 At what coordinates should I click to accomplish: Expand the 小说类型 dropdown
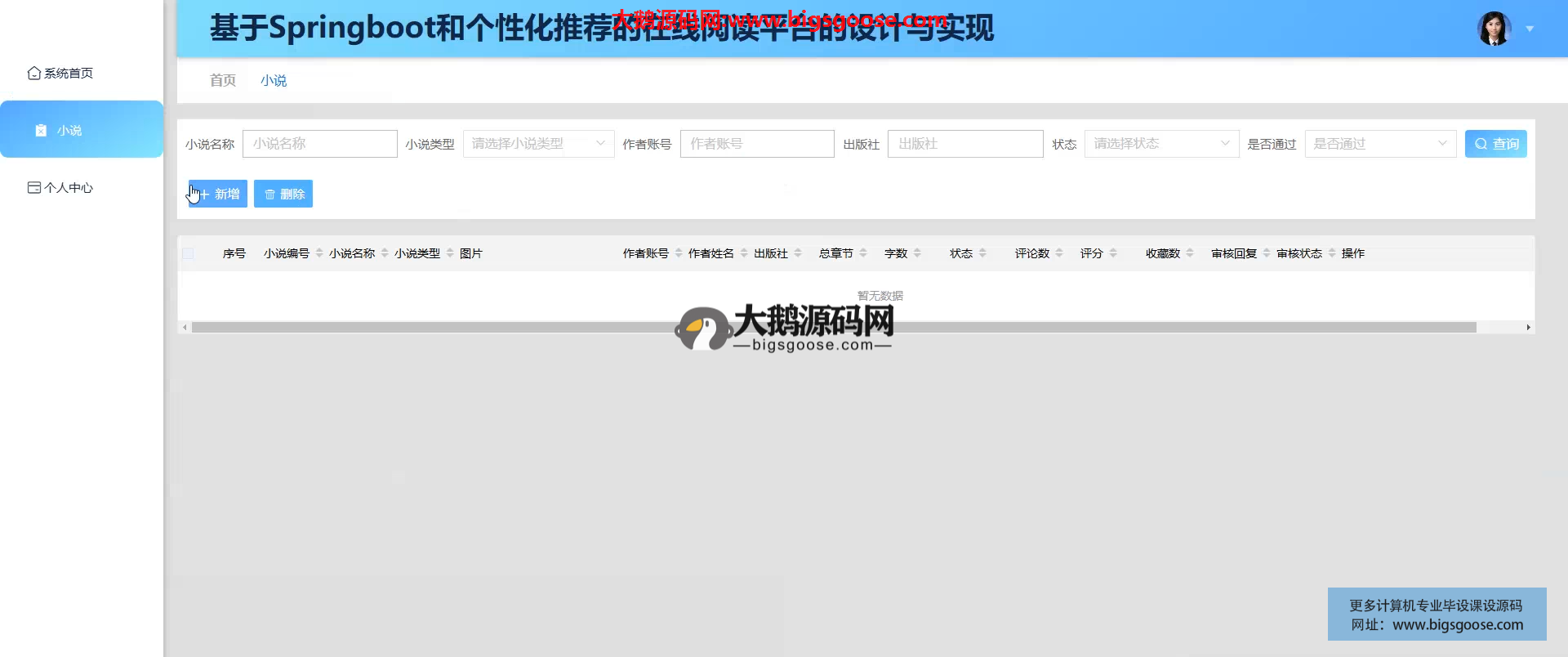tap(538, 144)
